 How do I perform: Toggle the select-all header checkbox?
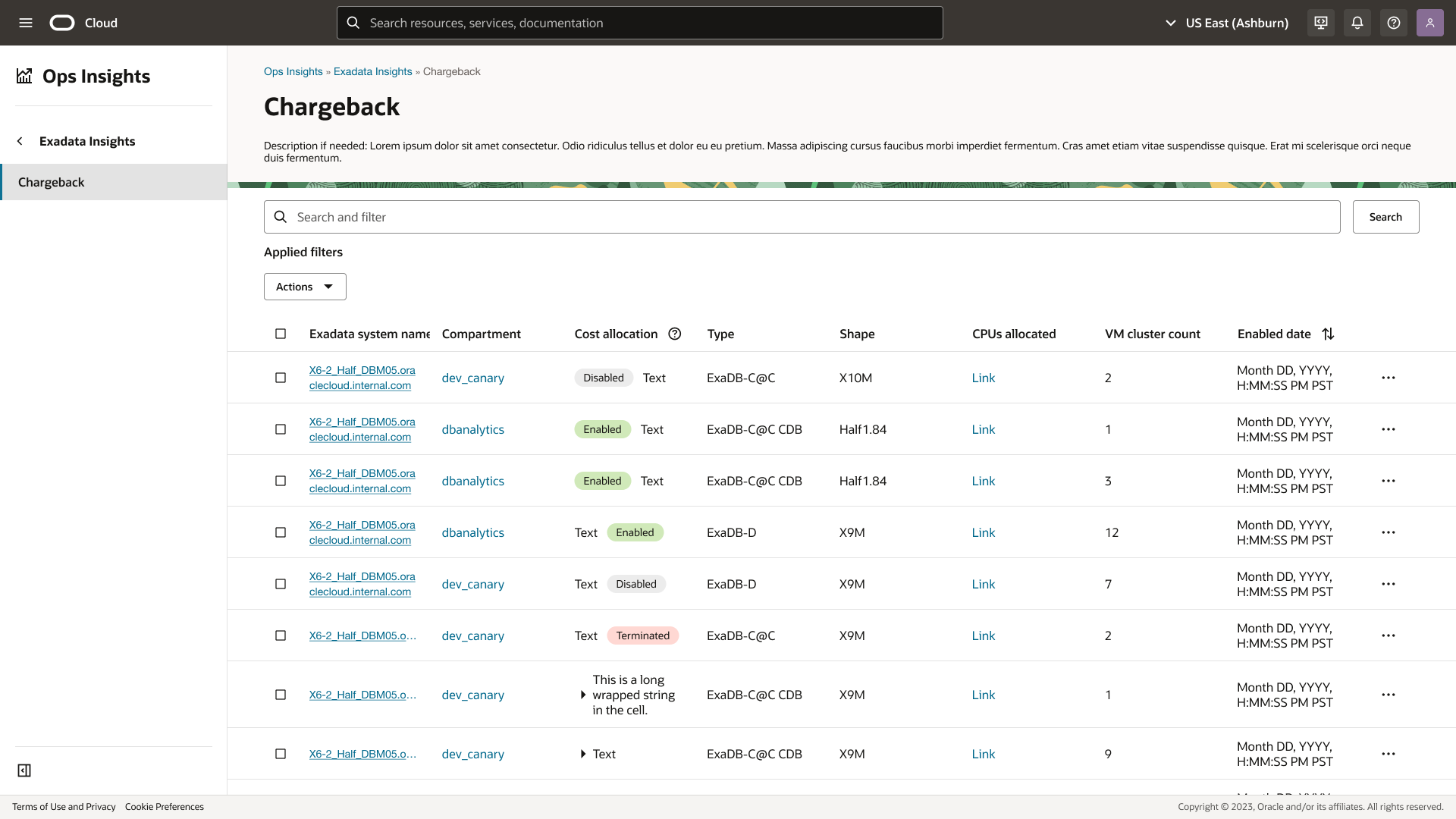click(281, 334)
